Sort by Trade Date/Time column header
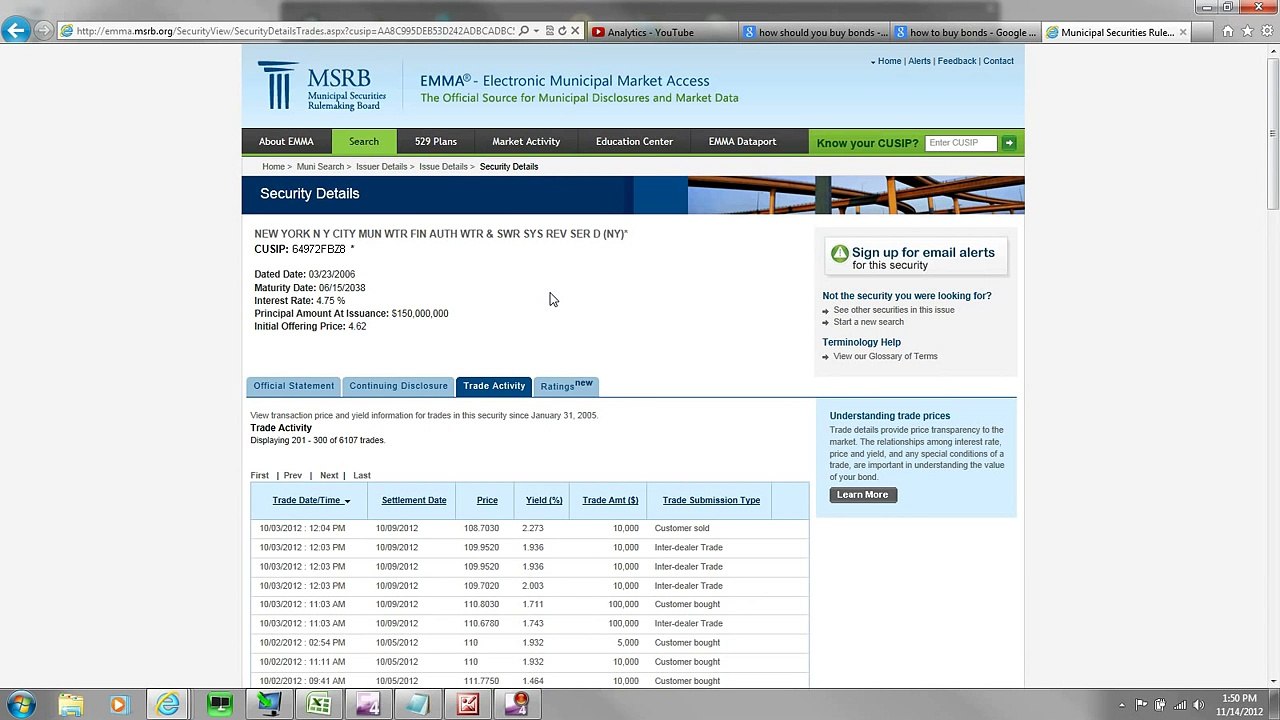Viewport: 1280px width, 720px height. (311, 500)
